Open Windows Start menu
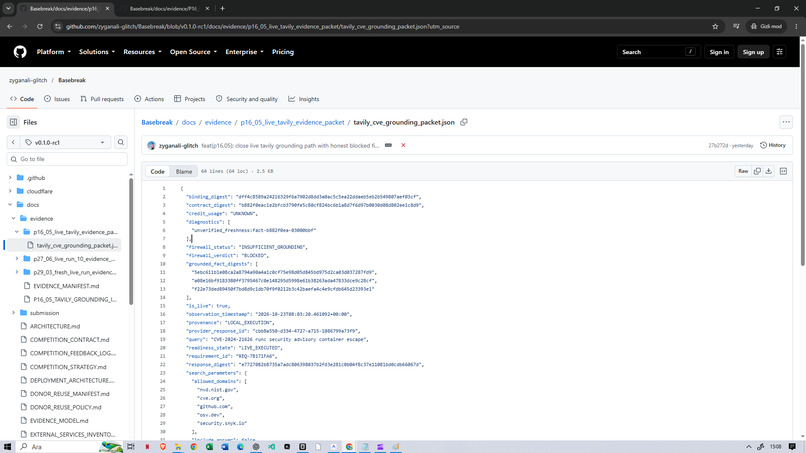The height and width of the screenshot is (453, 806). point(7,447)
